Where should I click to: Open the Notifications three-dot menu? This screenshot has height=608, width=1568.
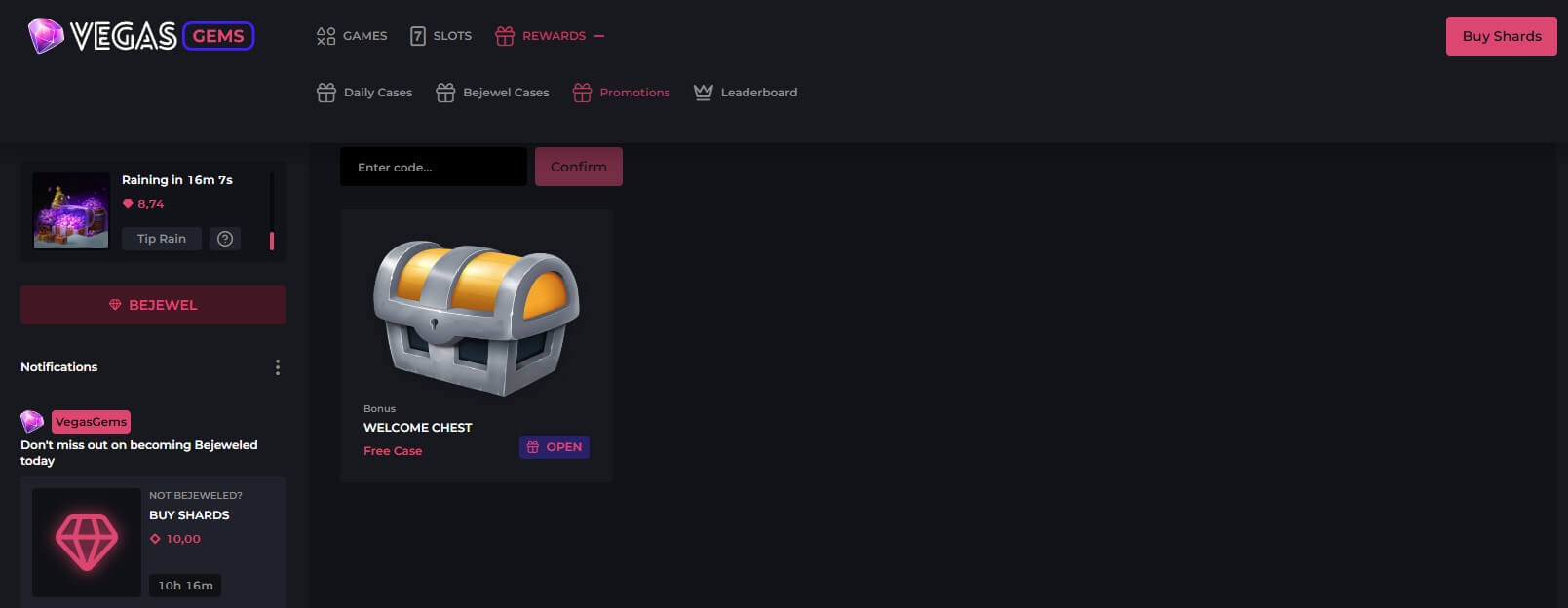click(x=278, y=367)
